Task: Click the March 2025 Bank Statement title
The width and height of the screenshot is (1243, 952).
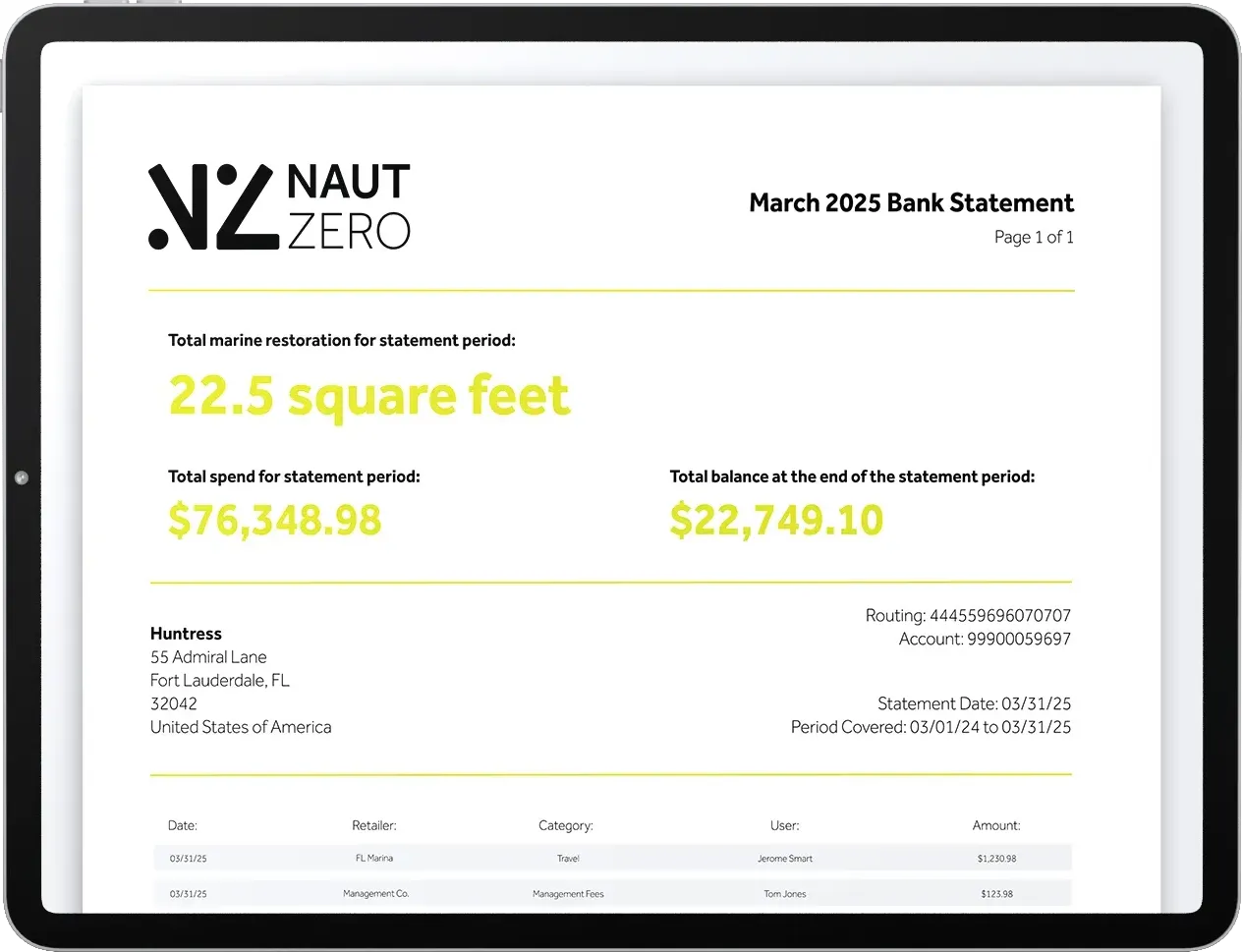Action: [911, 203]
